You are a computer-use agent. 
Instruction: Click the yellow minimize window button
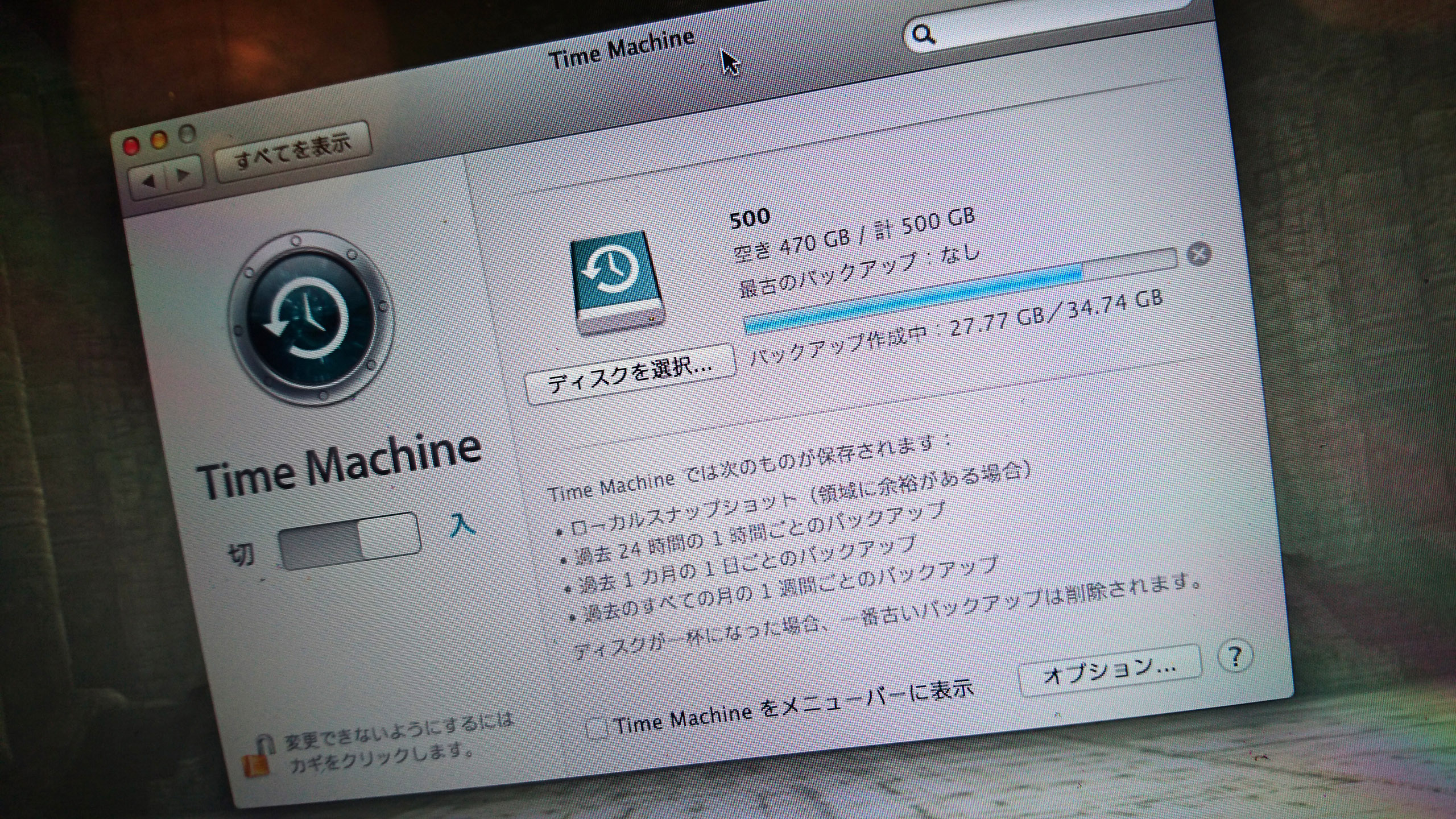[x=159, y=140]
